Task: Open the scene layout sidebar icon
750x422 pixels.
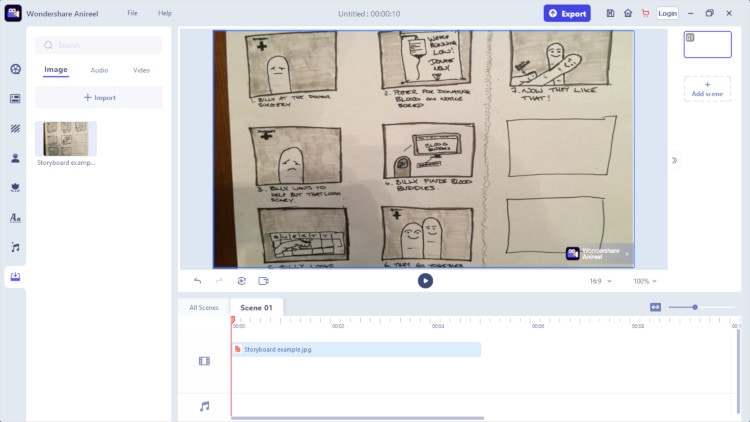Action: 15,99
